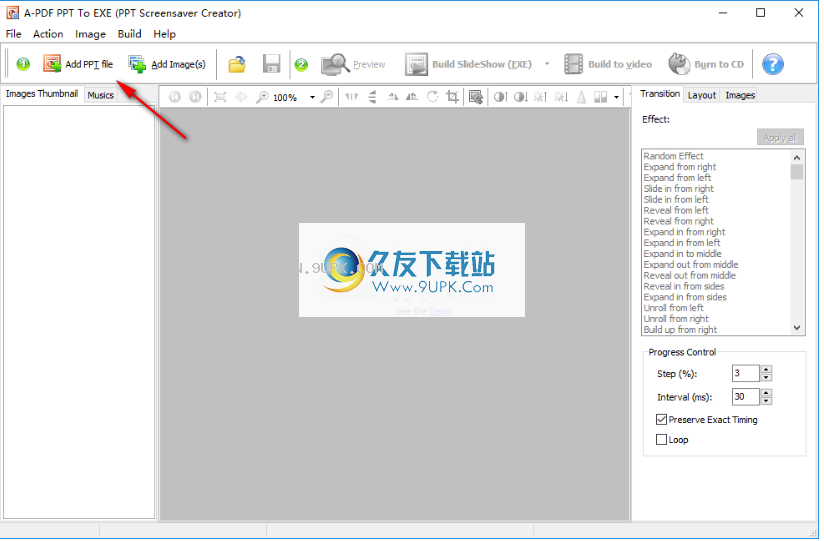
Task: Click the increase brightness icon
Action: point(540,97)
